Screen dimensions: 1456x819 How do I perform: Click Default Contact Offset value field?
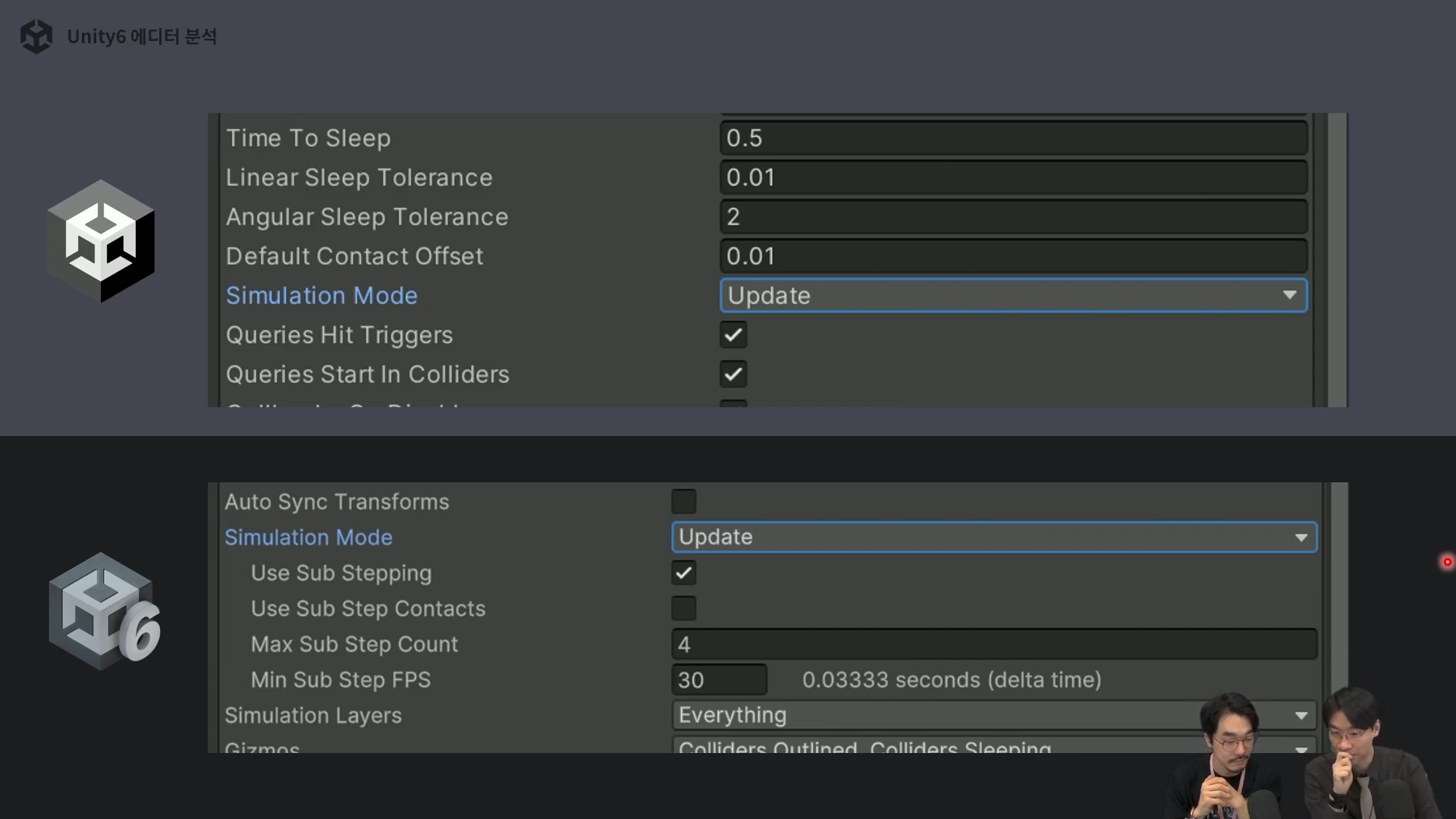click(1012, 256)
